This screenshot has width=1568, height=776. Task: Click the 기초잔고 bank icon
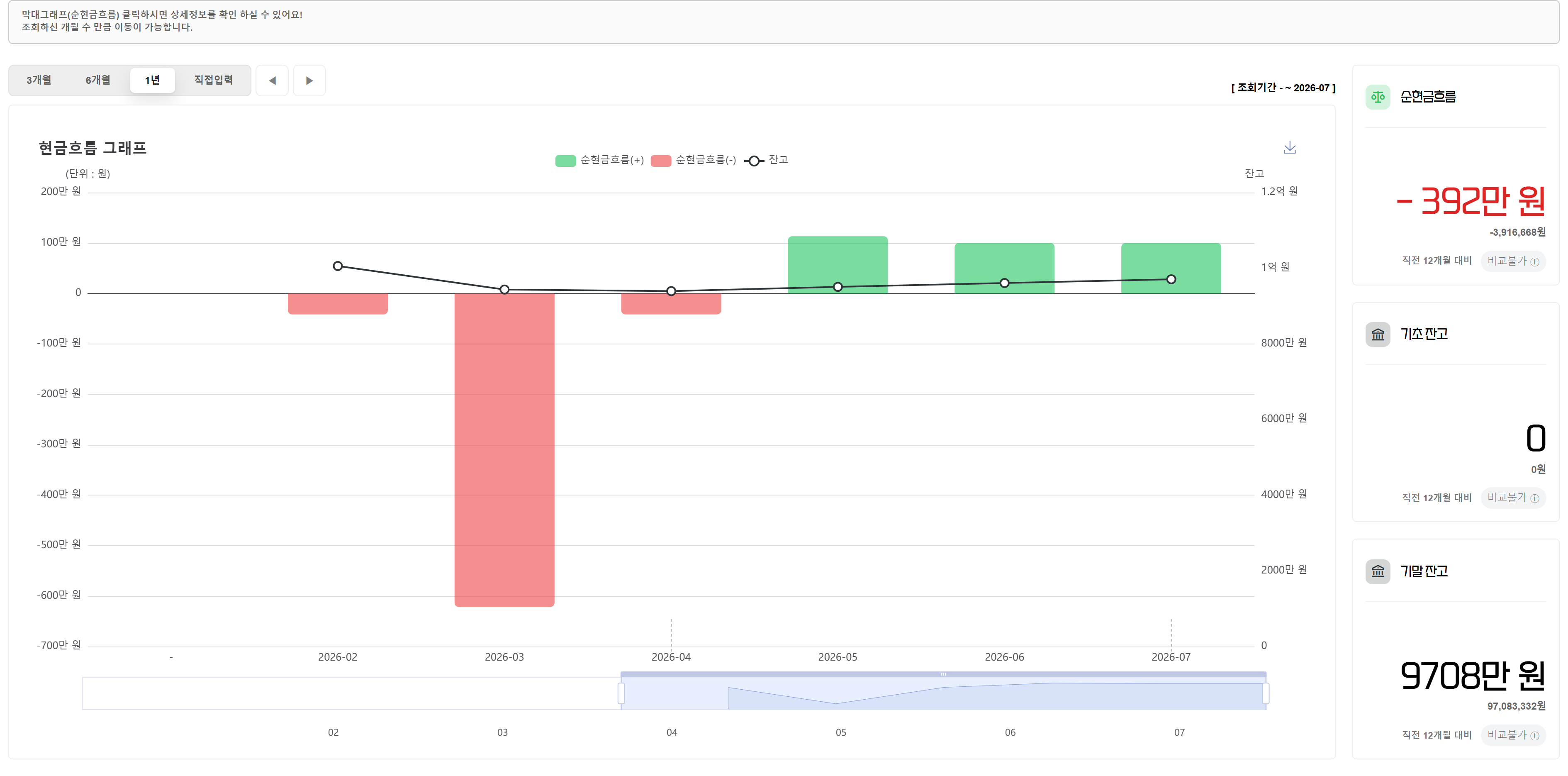[1378, 334]
